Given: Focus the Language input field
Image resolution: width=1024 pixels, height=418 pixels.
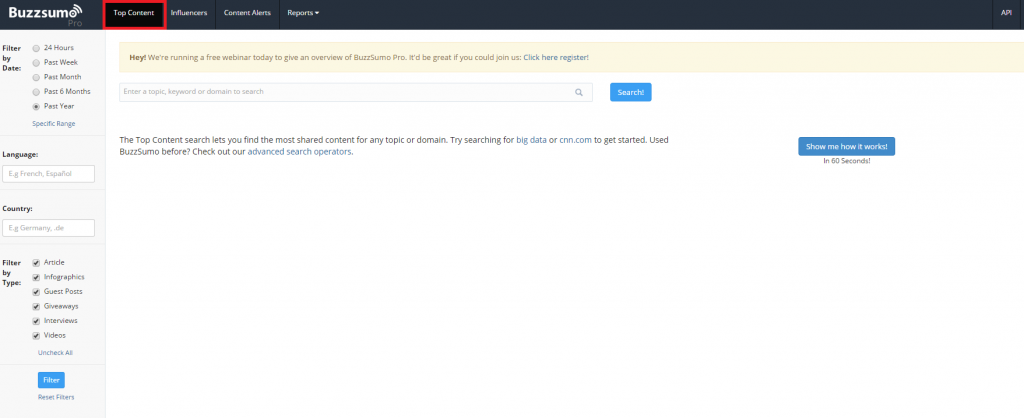Looking at the screenshot, I should point(49,174).
